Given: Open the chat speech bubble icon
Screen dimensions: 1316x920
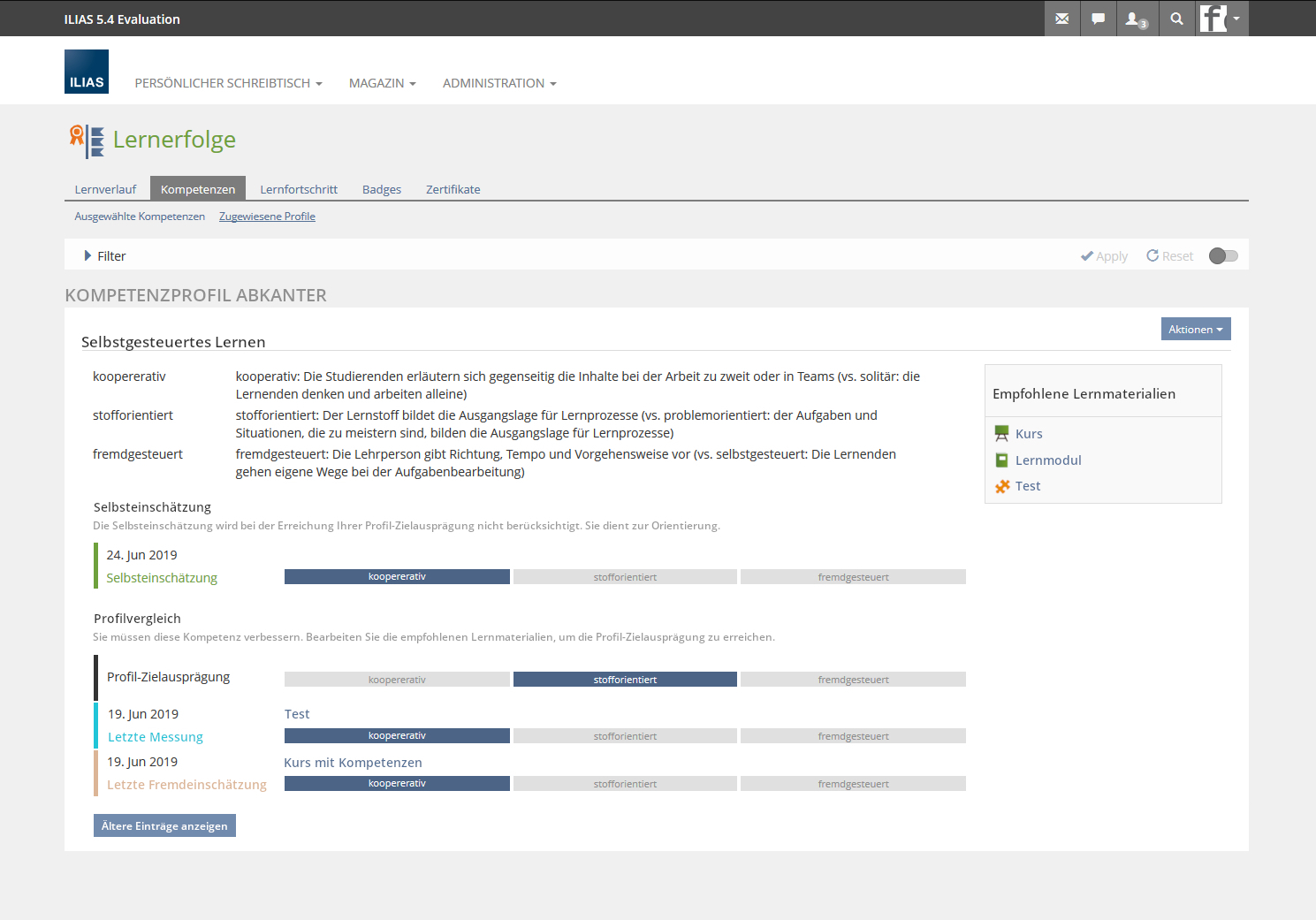Looking at the screenshot, I should [x=1098, y=19].
